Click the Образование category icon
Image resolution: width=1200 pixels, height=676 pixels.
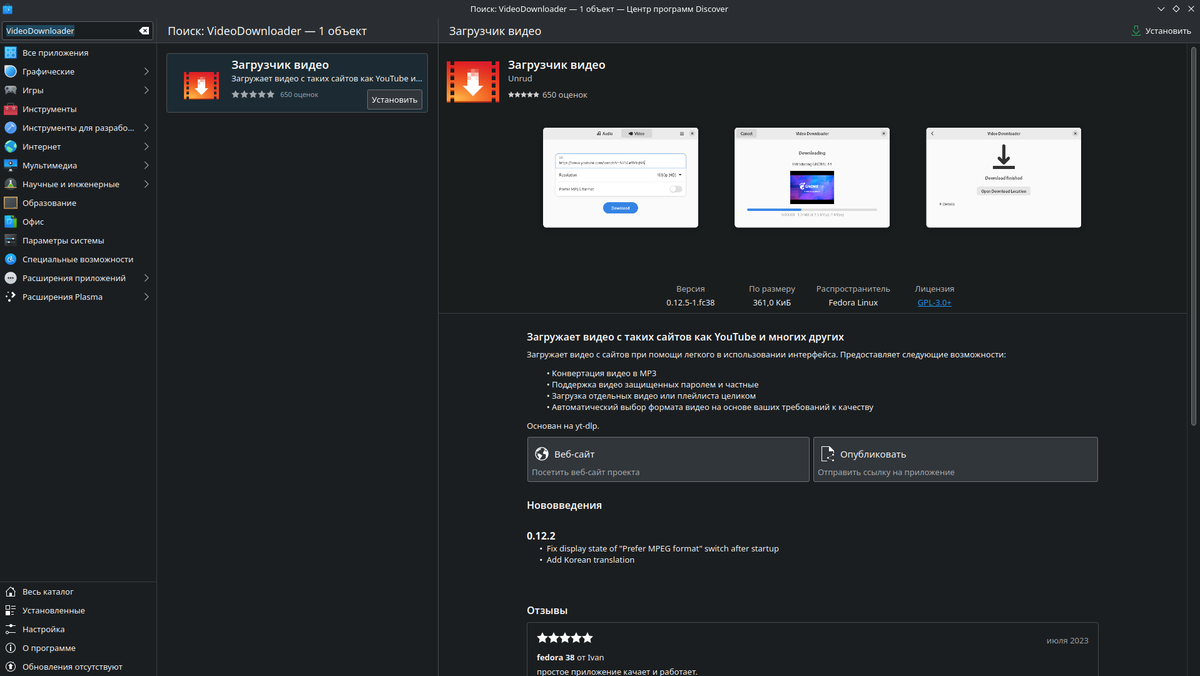pos(11,203)
